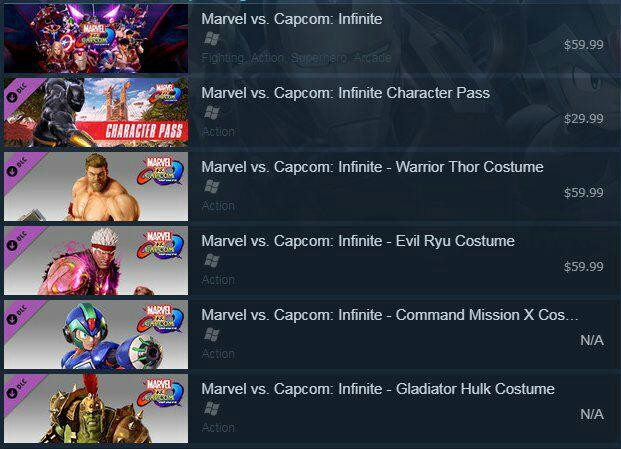621x449 pixels.
Task: Select the Marvel vs. Capcom base game thumbnail
Action: [x=96, y=38]
